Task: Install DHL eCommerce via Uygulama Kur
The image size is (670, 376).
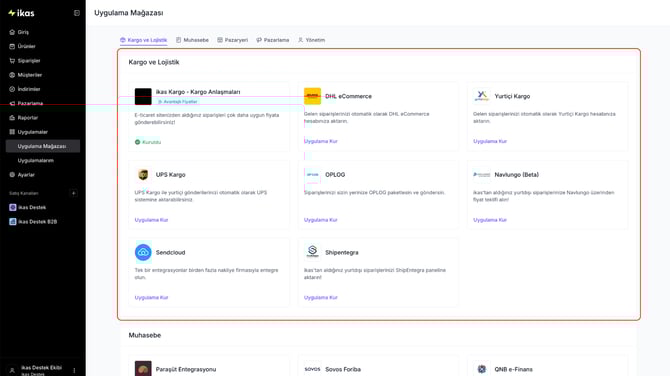Action: tap(320, 141)
